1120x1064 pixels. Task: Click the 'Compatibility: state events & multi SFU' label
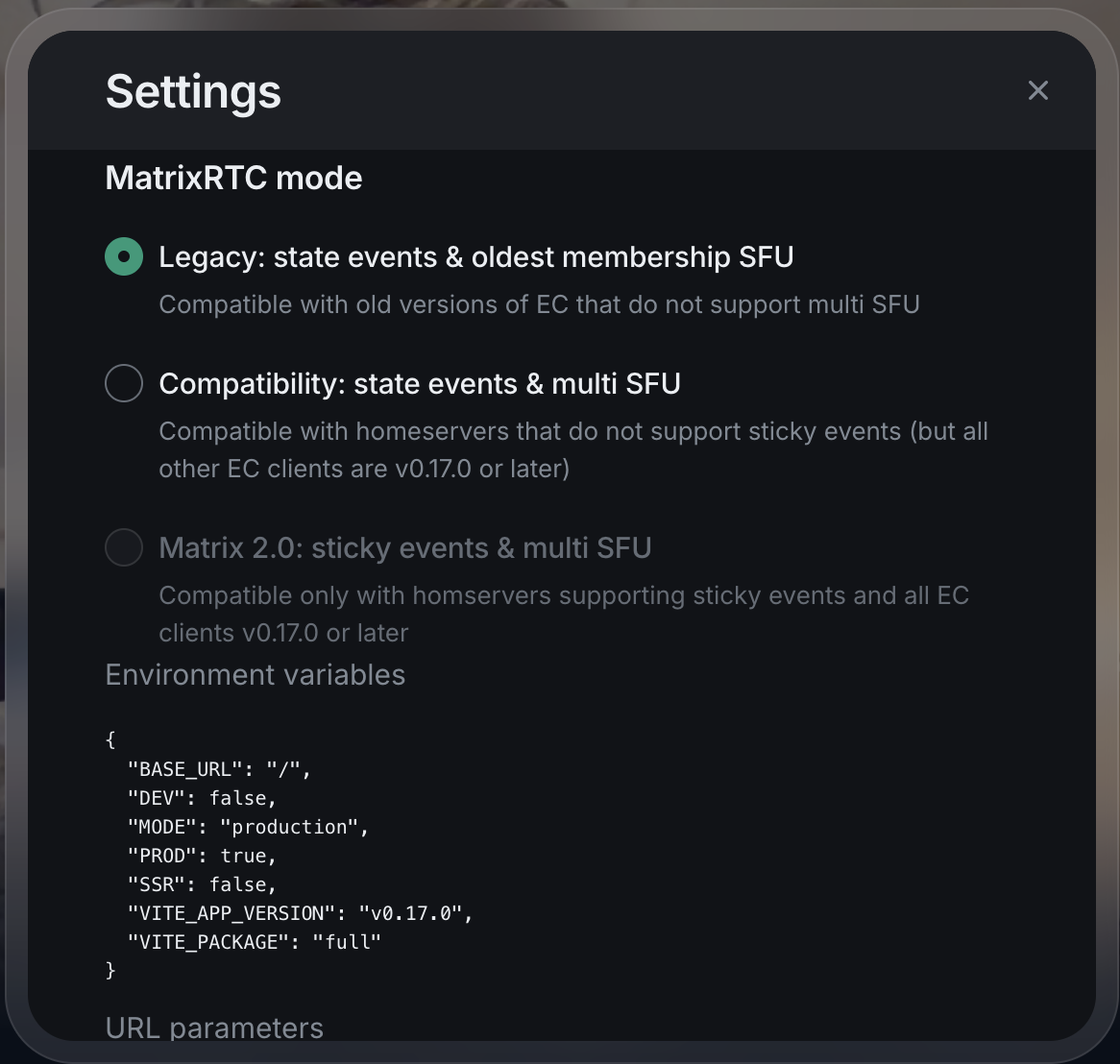click(x=420, y=383)
